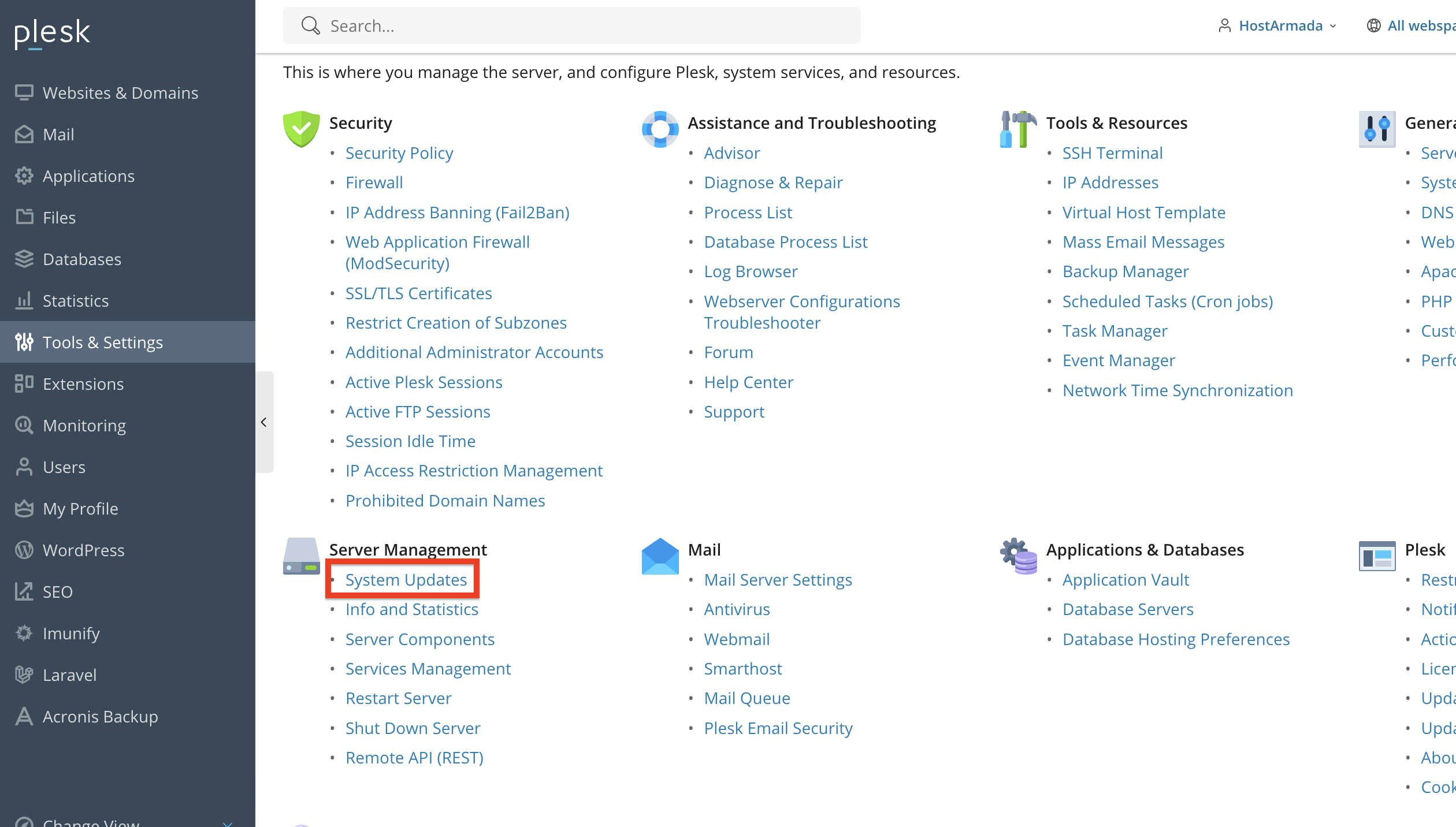Open the HostArmada account dropdown
Screen dimensions: 1456x827
pyautogui.click(x=1277, y=25)
